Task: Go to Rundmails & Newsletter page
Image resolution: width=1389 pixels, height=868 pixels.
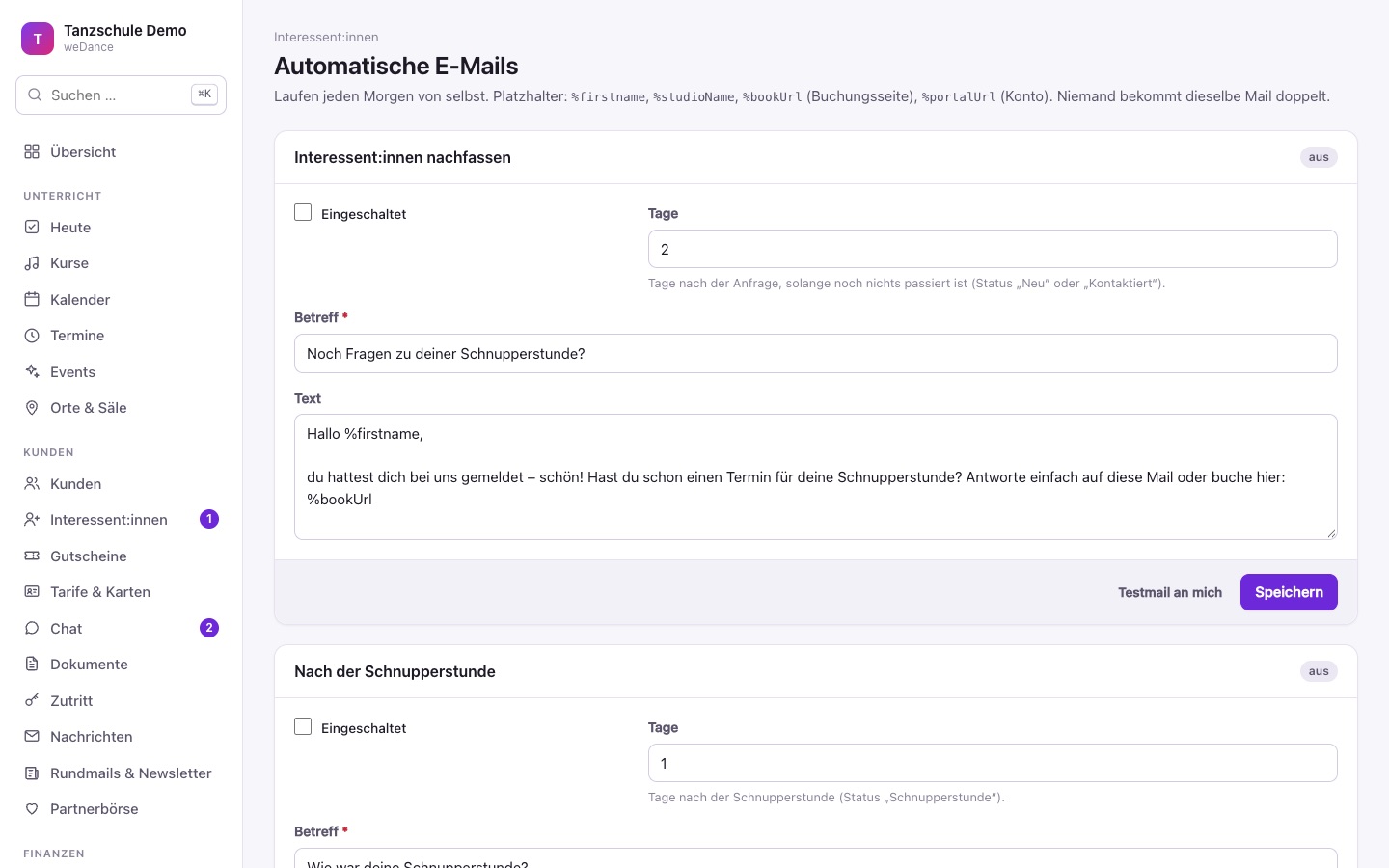Action: [122, 773]
